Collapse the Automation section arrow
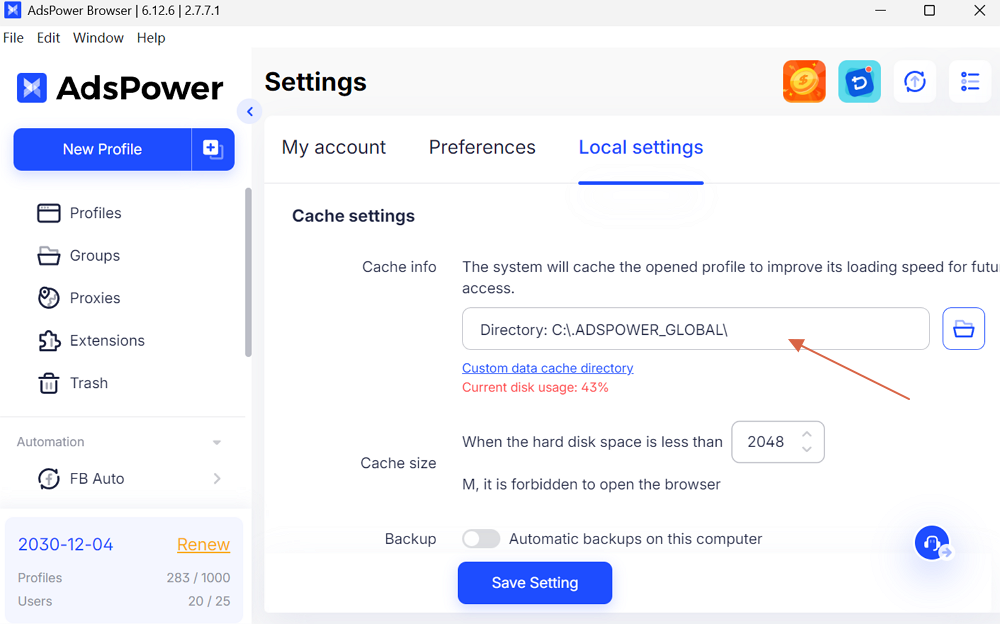Image resolution: width=1000 pixels, height=624 pixels. pos(217,442)
